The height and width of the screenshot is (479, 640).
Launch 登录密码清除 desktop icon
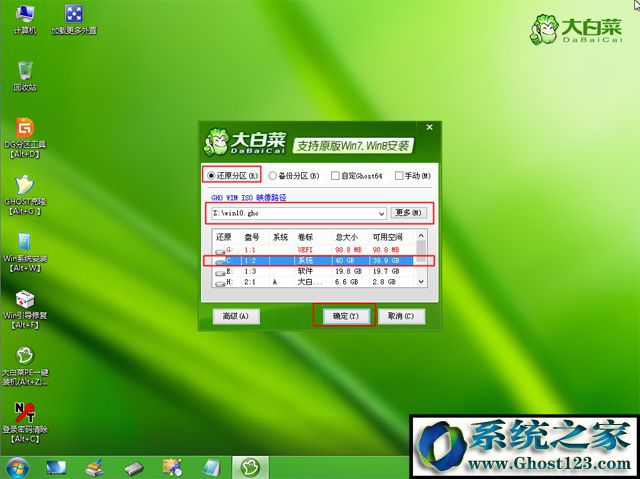pyautogui.click(x=25, y=423)
